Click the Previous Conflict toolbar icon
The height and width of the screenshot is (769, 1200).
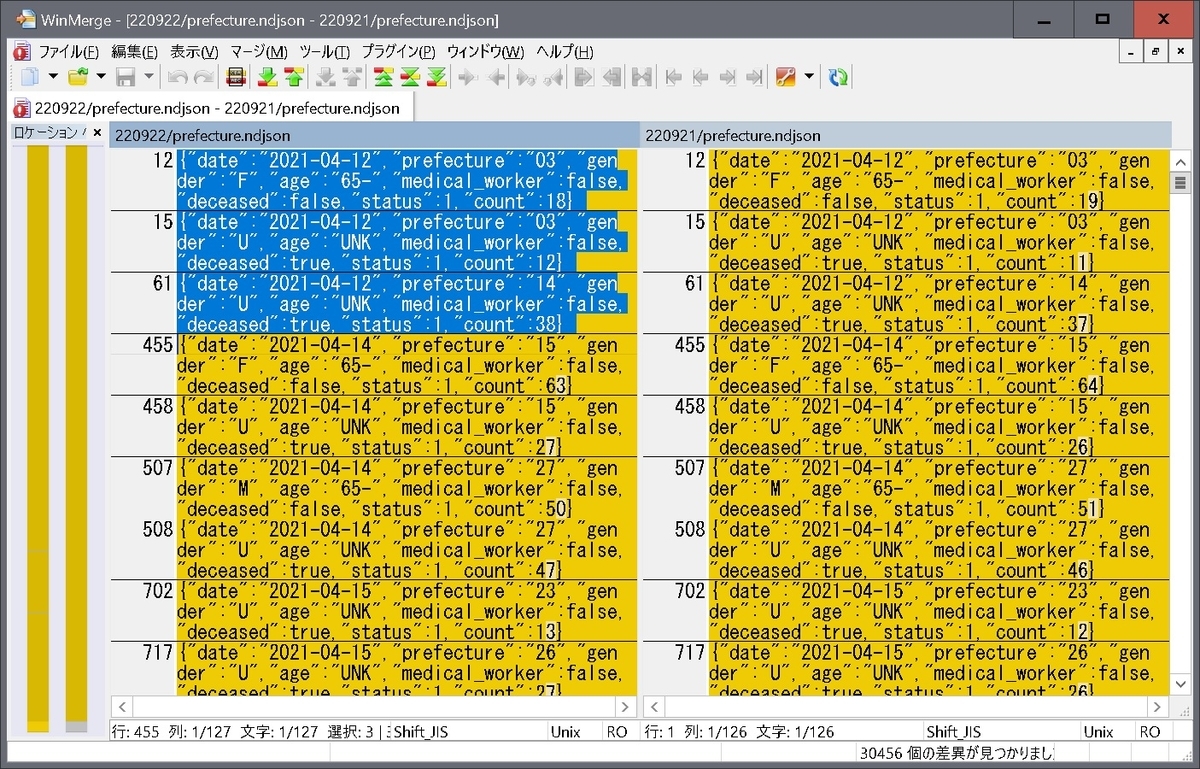coord(352,77)
